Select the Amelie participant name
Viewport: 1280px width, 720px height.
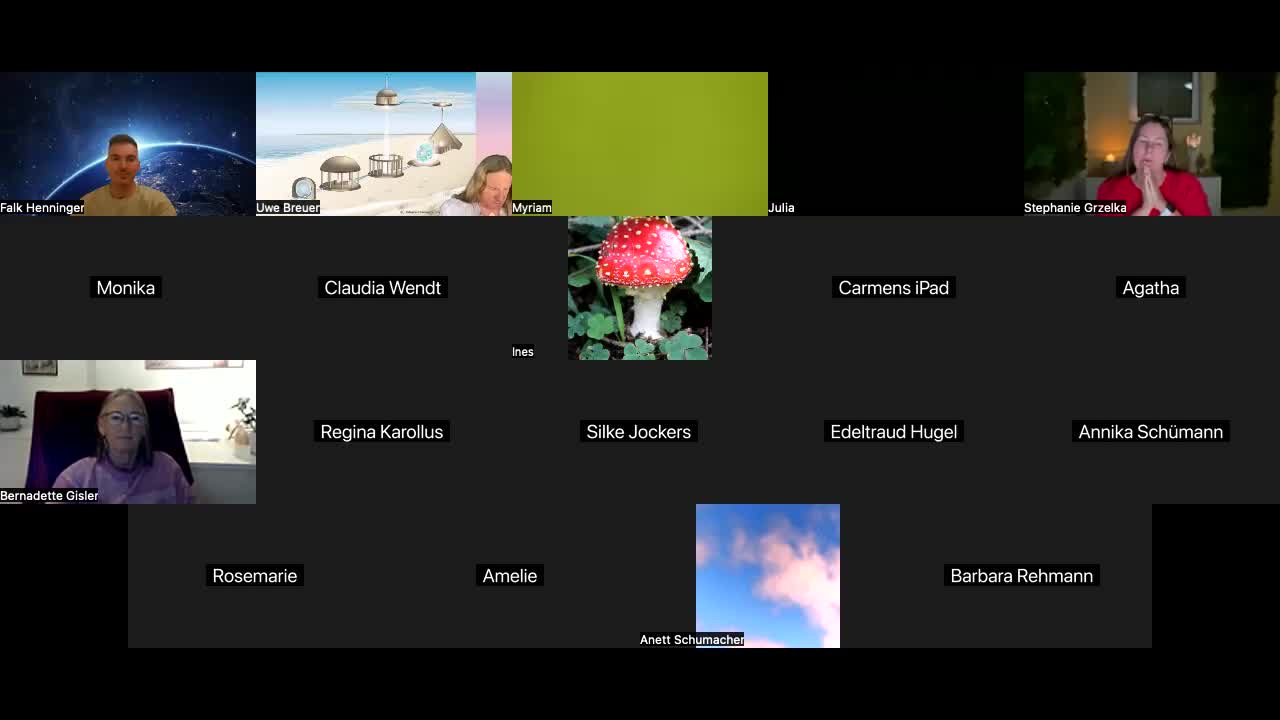510,576
